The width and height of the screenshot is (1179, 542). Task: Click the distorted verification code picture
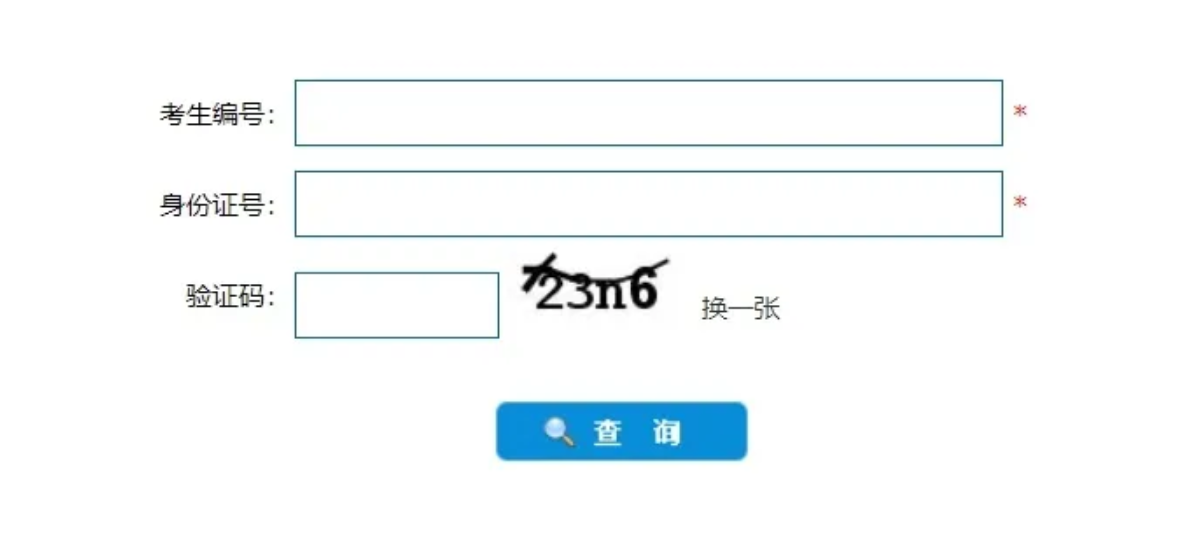coord(595,283)
